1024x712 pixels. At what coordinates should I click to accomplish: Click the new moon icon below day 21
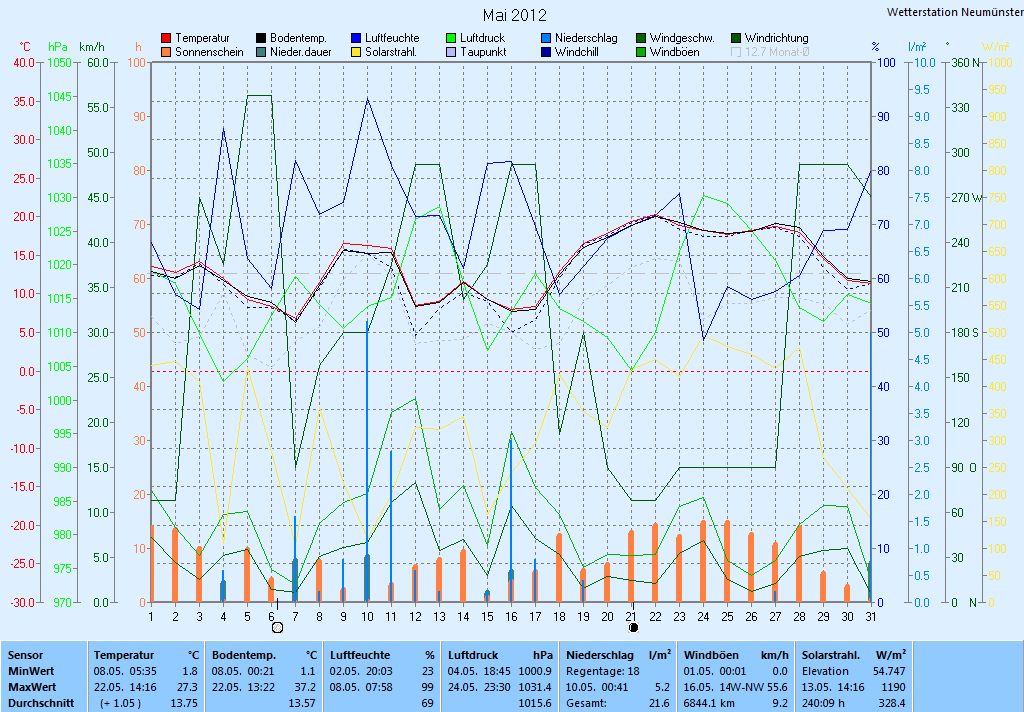click(633, 627)
